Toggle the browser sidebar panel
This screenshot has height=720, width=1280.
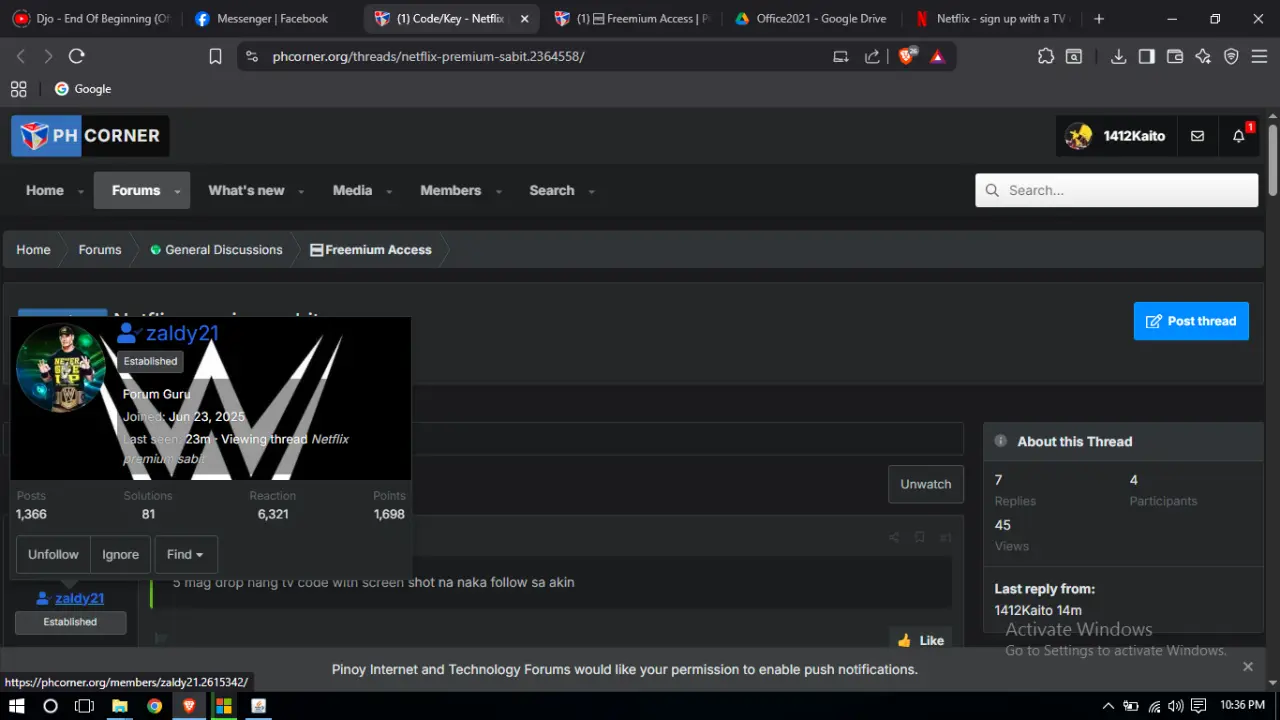(x=1147, y=57)
